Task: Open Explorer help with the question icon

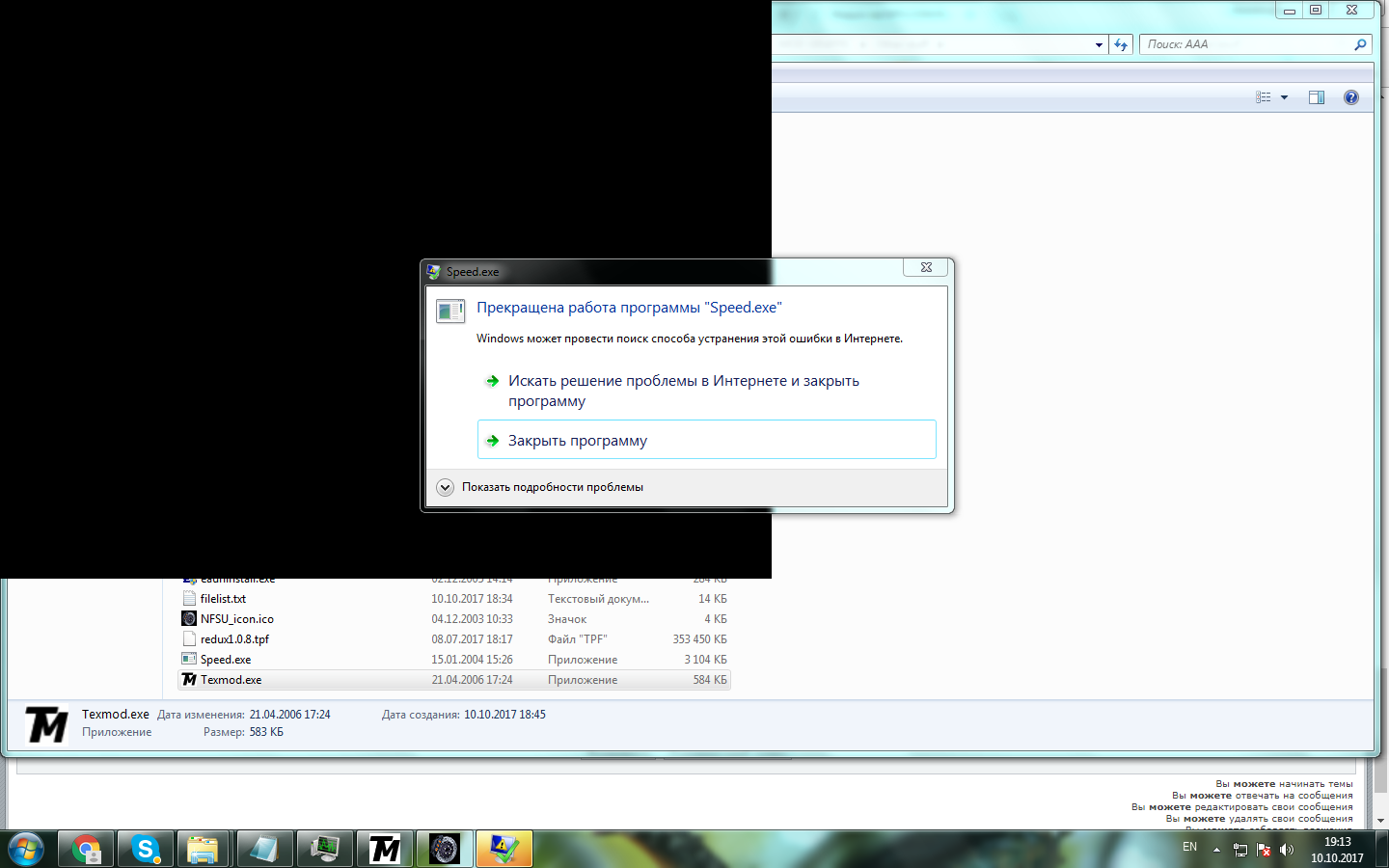Action: [1351, 97]
